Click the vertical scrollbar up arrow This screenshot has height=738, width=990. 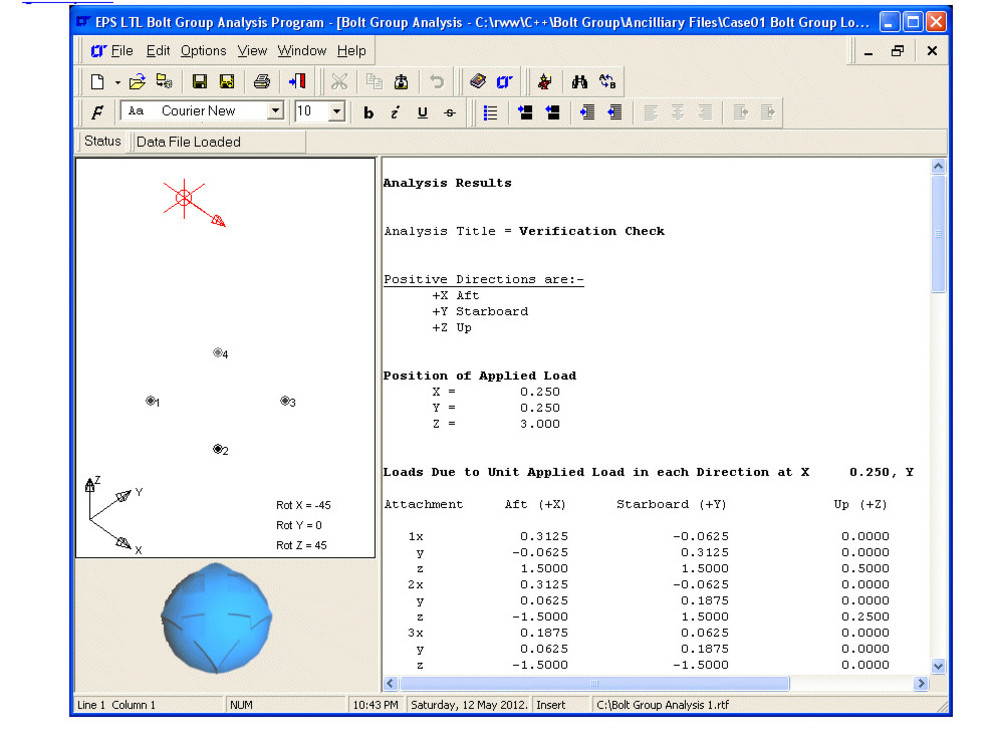pyautogui.click(x=938, y=166)
